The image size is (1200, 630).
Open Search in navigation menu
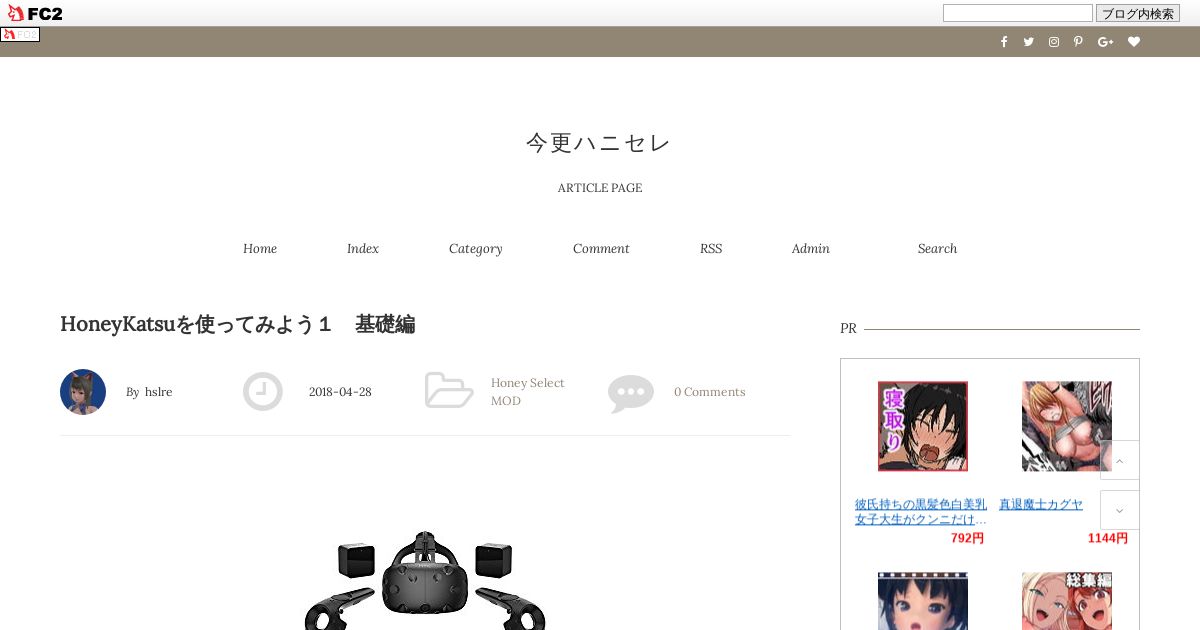tap(937, 248)
